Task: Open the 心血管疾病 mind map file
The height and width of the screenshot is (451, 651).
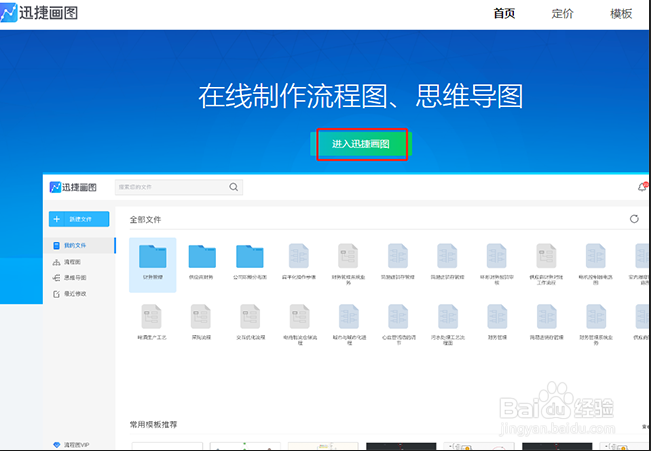Action: point(398,324)
